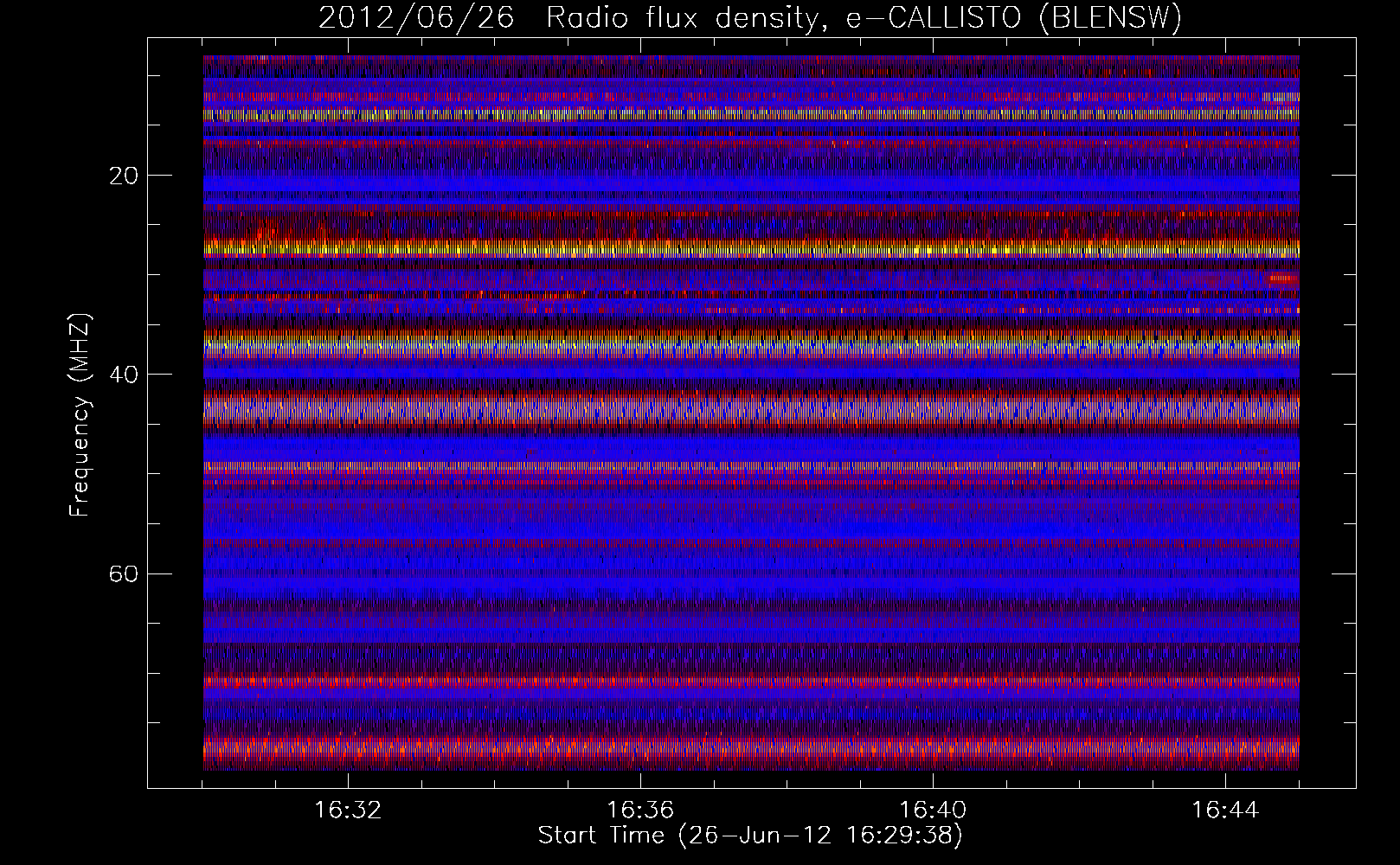Screen dimensions: 1400x865
Task: Click the 'Start Time (26-Jun-12 16:29:38)' x-axis label
Action: click(750, 836)
